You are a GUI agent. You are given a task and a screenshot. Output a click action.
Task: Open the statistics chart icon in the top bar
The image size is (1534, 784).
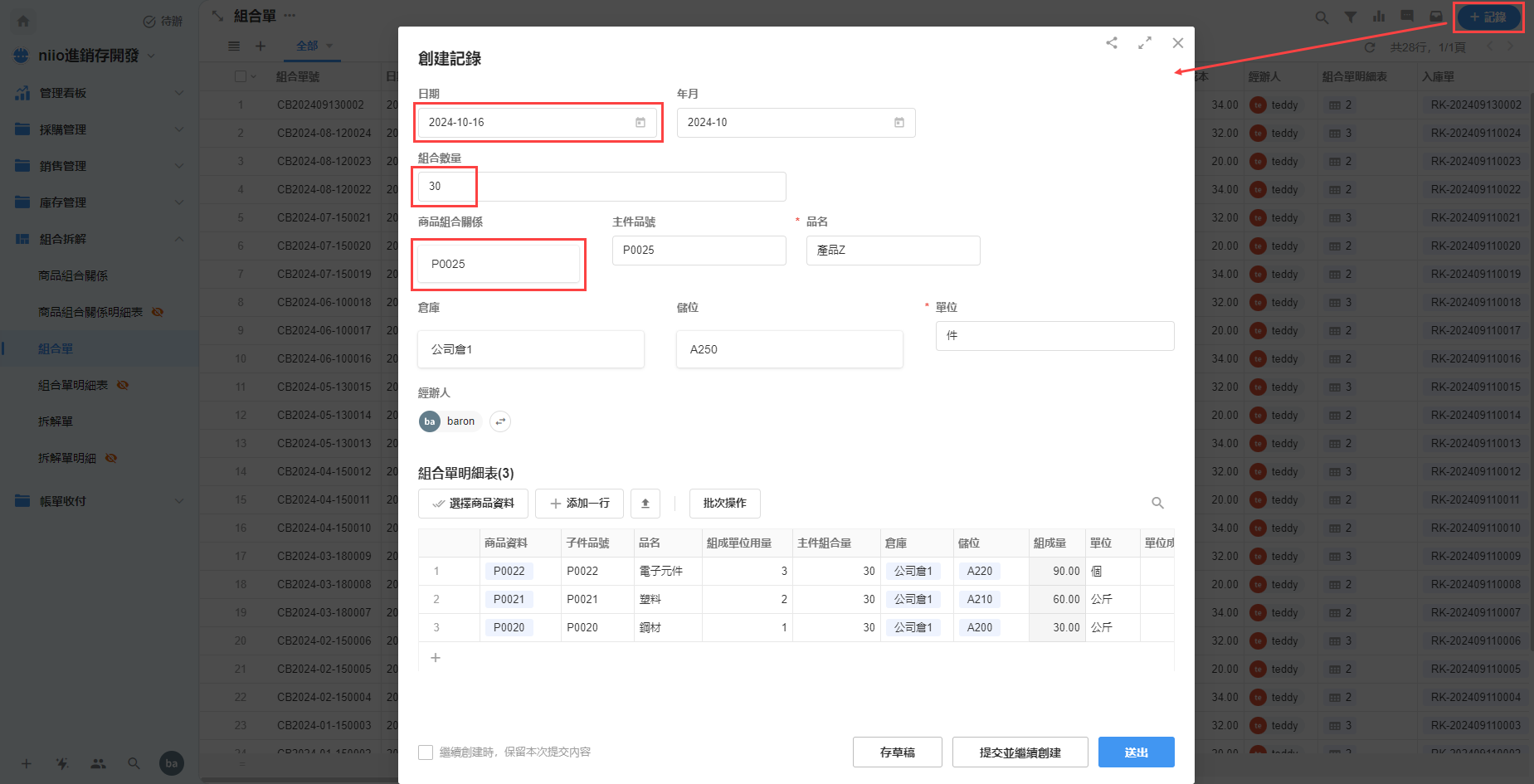pos(1379,17)
